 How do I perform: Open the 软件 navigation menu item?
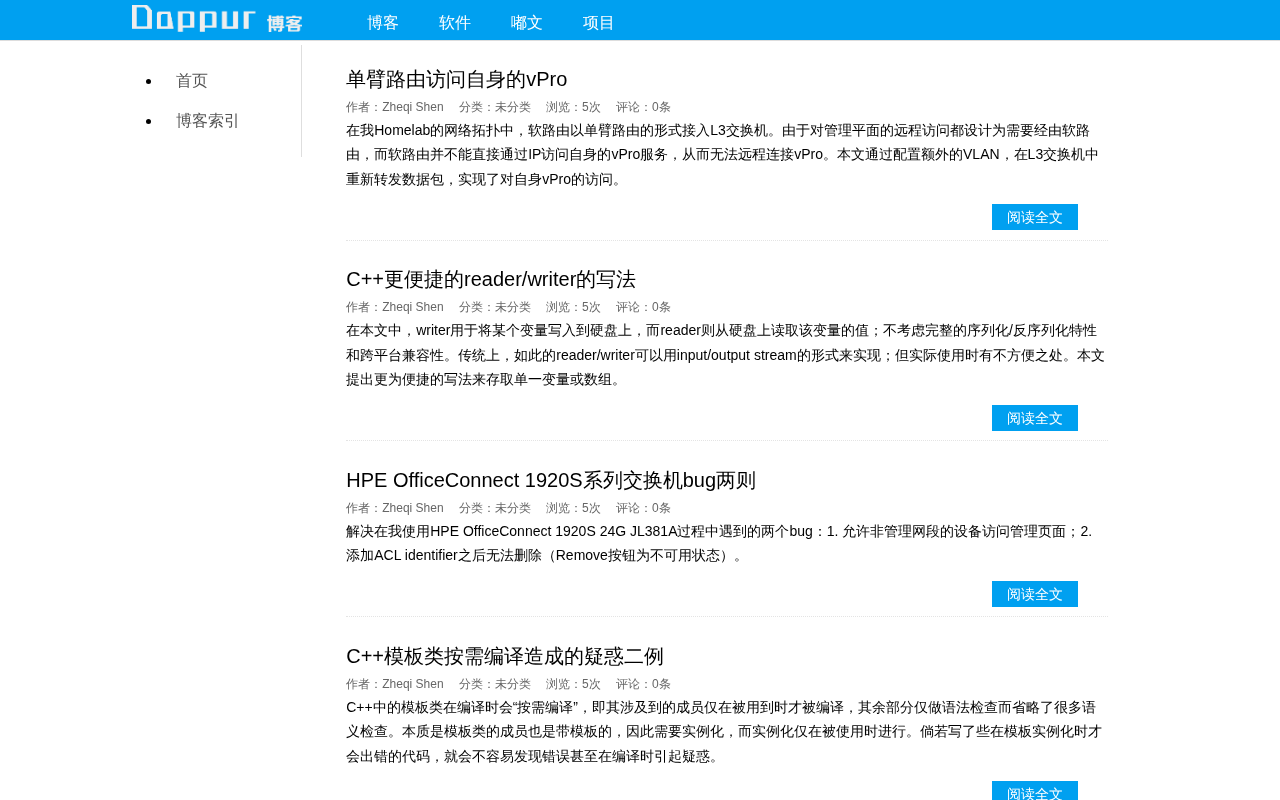click(455, 22)
